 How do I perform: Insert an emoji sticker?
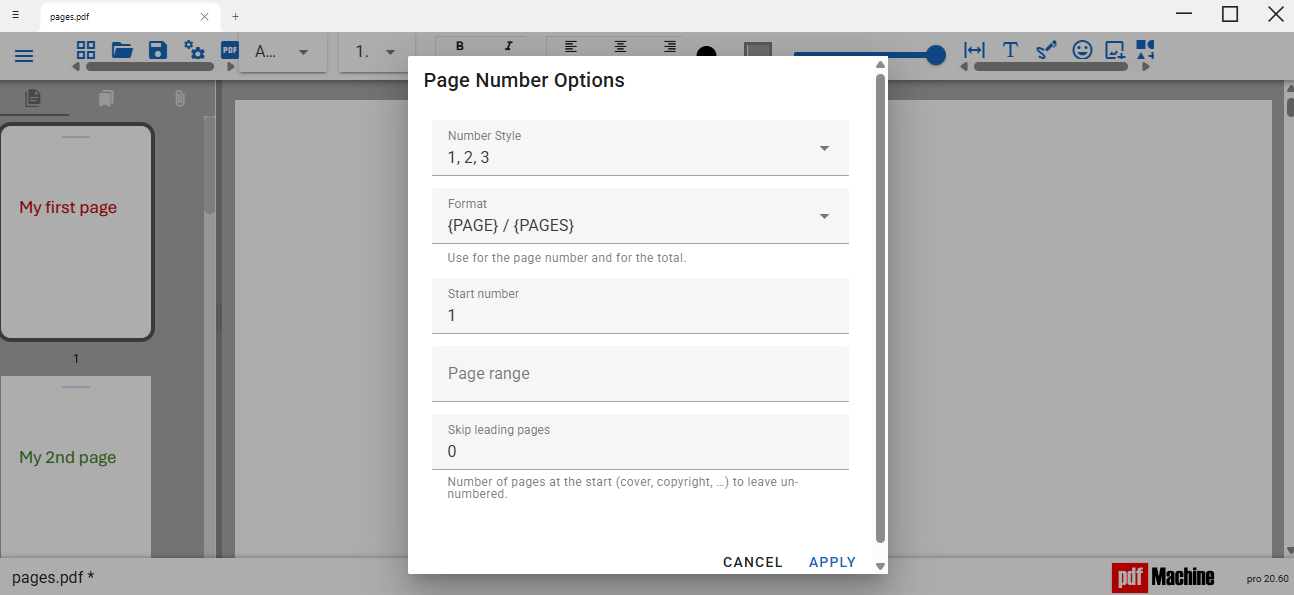pyautogui.click(x=1082, y=50)
